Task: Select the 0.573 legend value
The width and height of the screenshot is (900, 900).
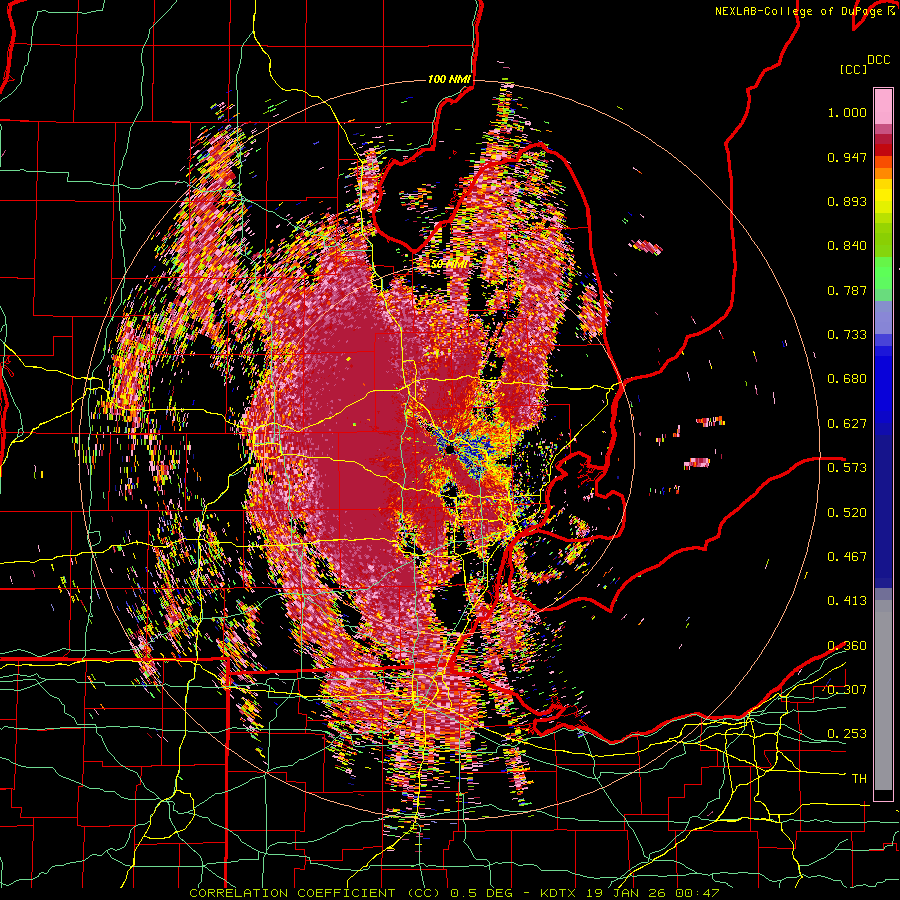Action: (847, 468)
